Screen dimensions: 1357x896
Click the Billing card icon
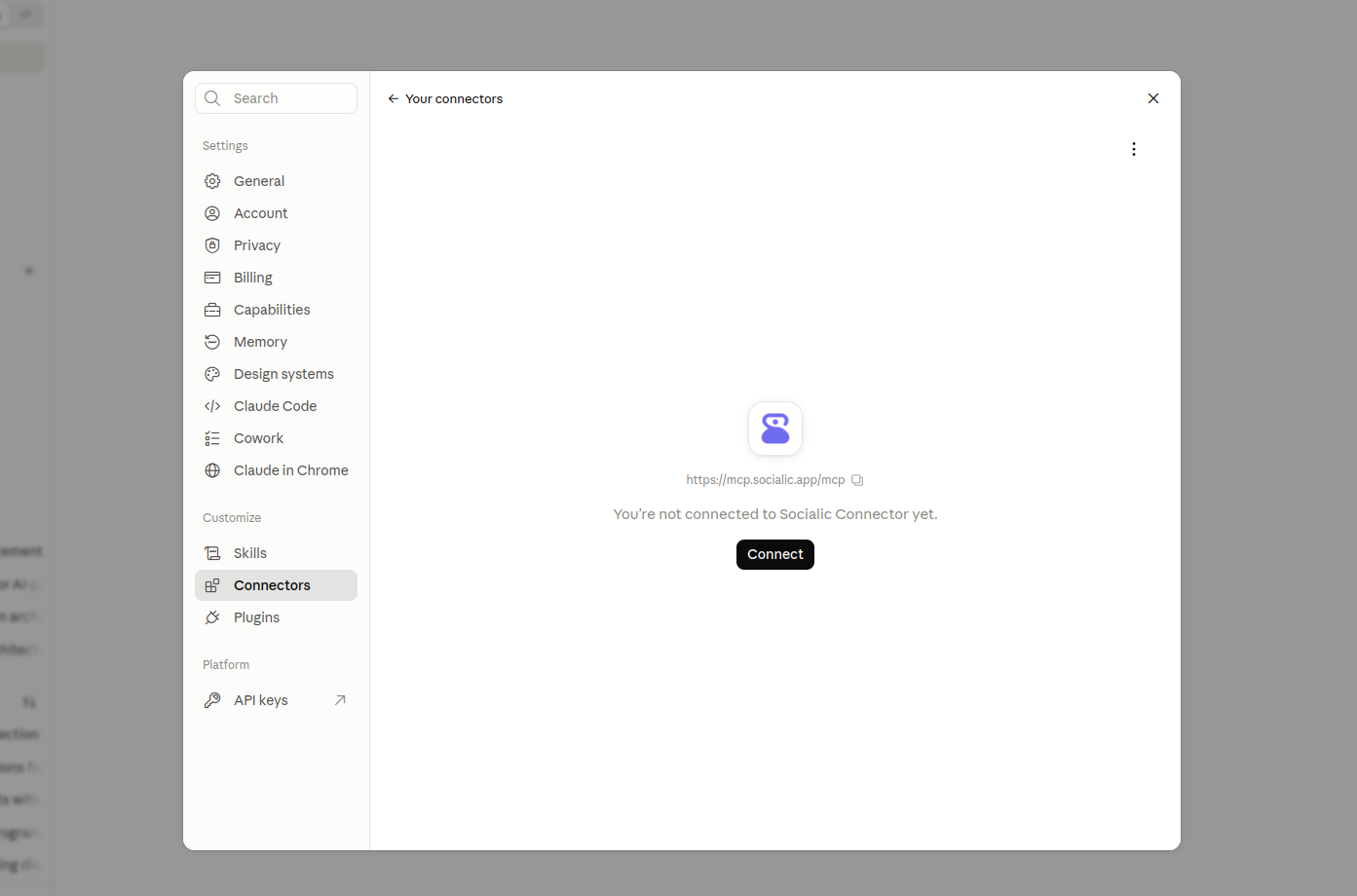[212, 278]
